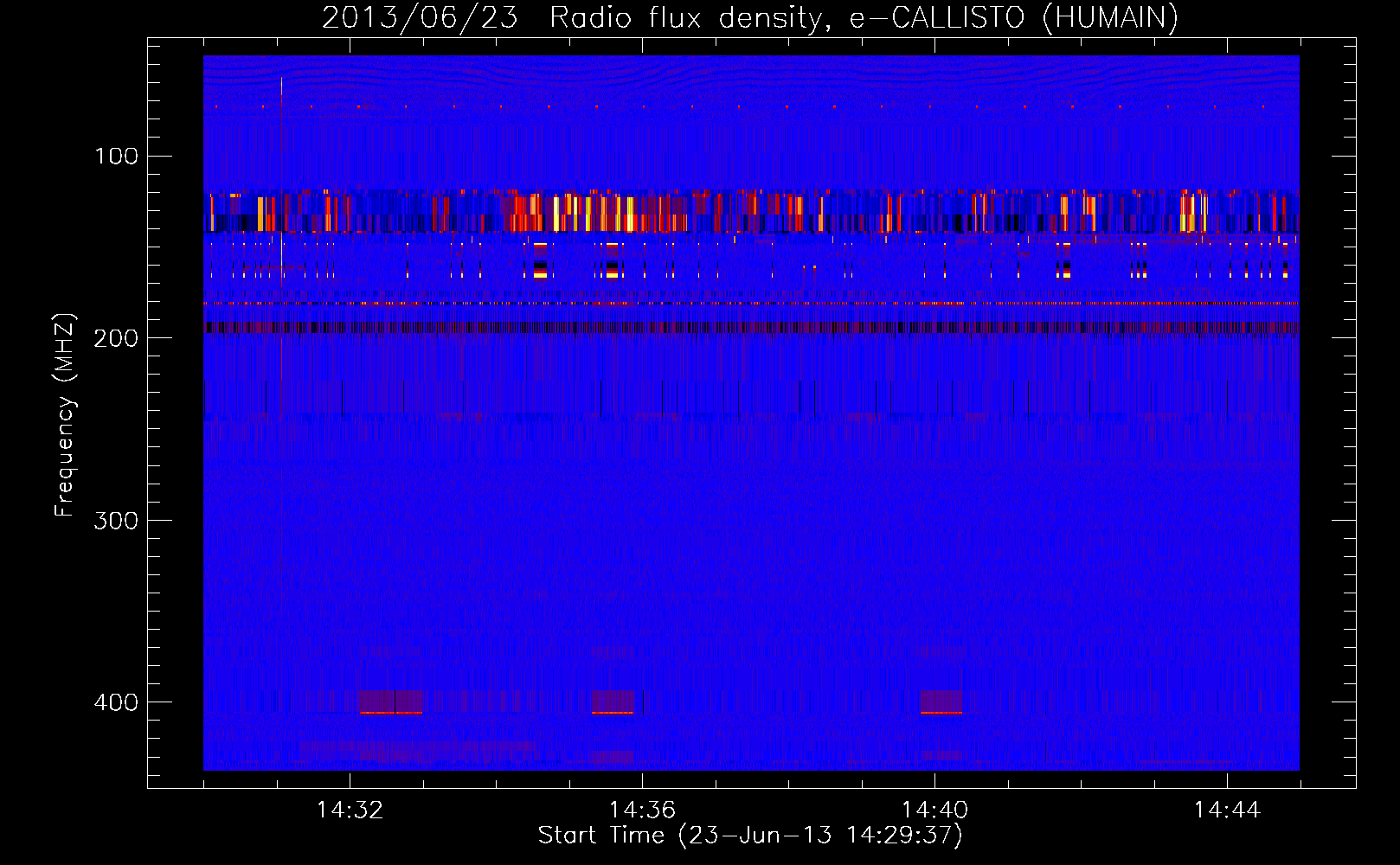The width and height of the screenshot is (1400, 865).
Task: Click the 14:36 time axis label
Action: tap(642, 811)
